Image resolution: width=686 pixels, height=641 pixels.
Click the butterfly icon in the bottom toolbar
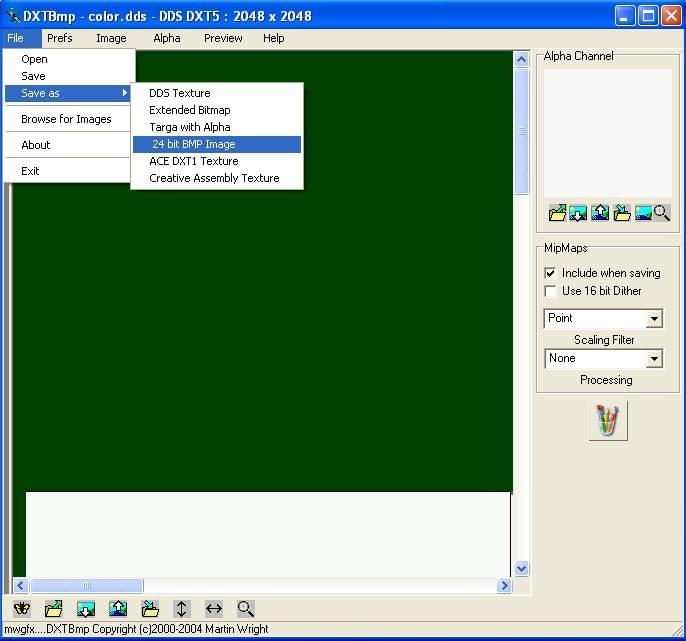[x=21, y=609]
